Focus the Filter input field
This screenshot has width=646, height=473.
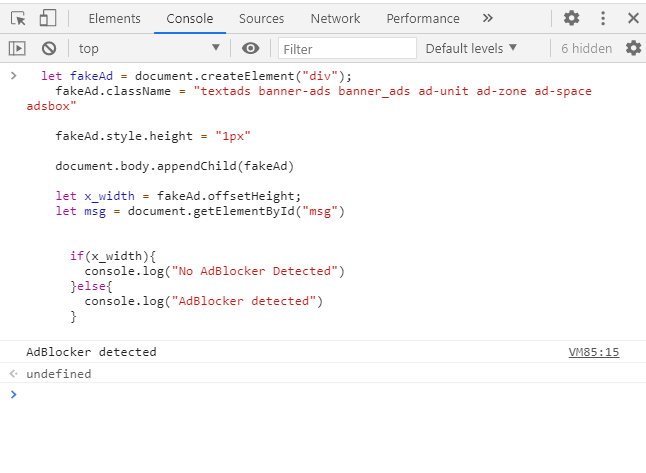coord(347,49)
